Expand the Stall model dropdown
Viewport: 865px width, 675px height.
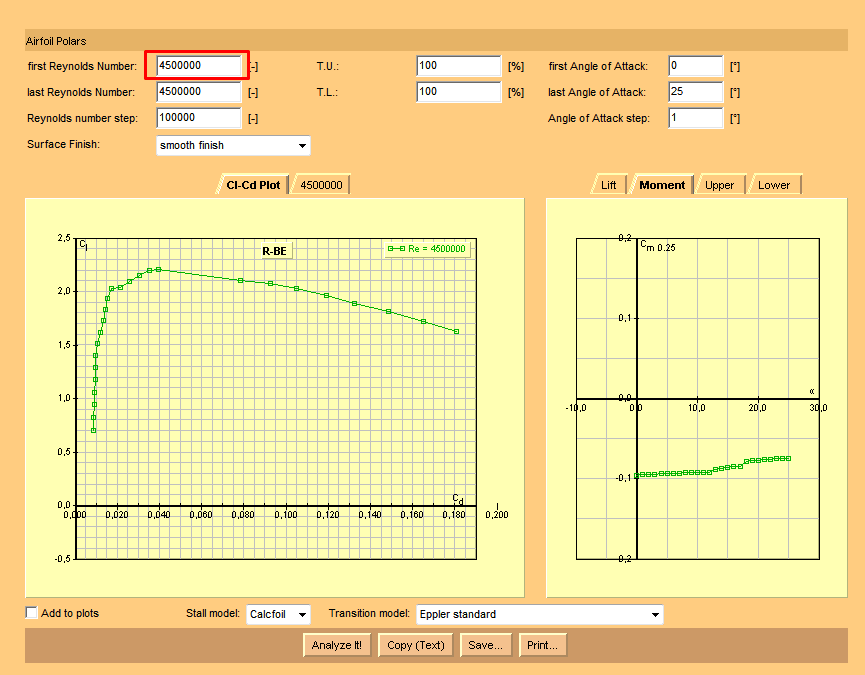pos(278,614)
